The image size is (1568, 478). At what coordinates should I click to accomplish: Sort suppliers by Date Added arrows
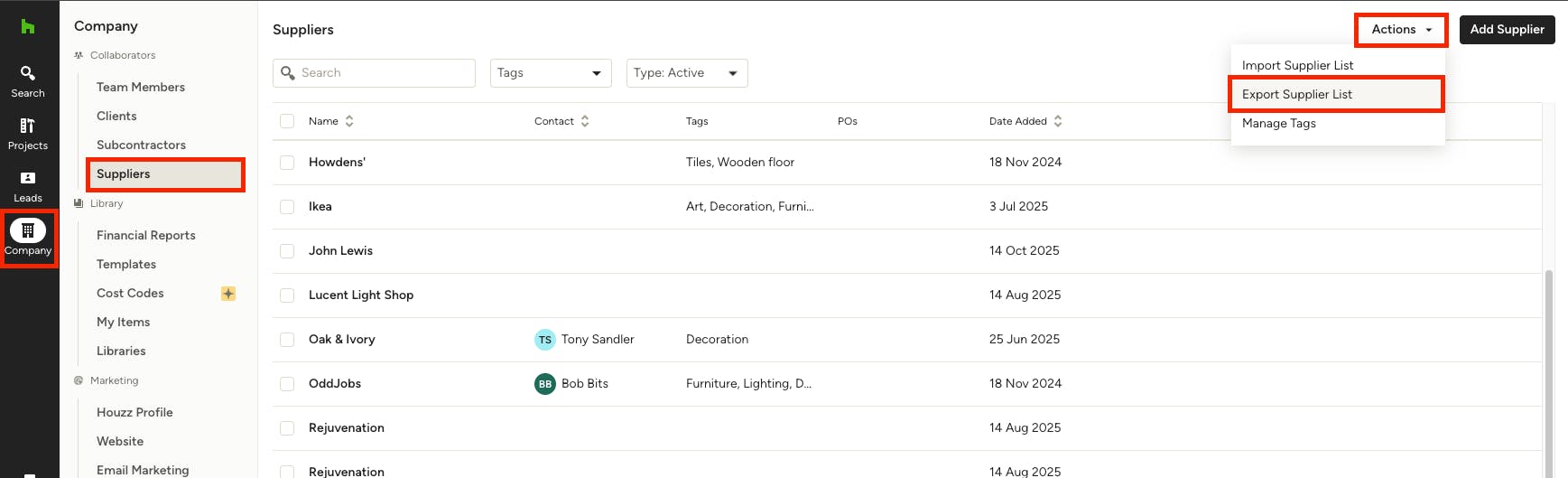click(1058, 121)
